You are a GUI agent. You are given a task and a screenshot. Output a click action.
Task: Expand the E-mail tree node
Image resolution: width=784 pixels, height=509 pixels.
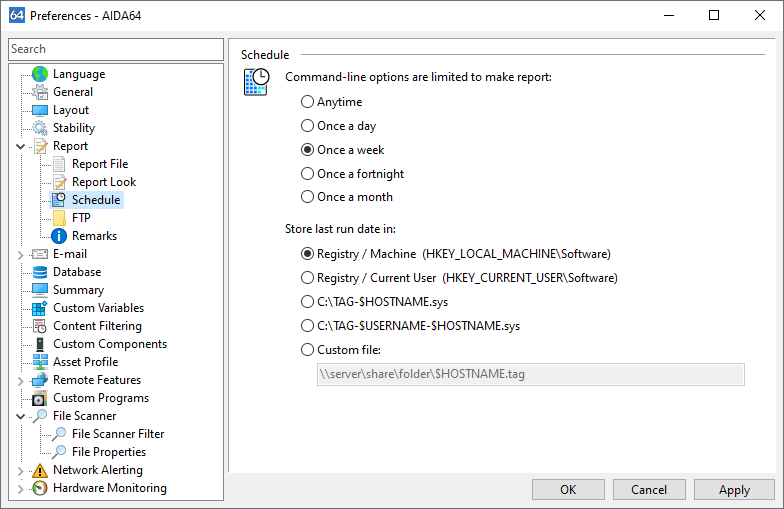(x=20, y=255)
